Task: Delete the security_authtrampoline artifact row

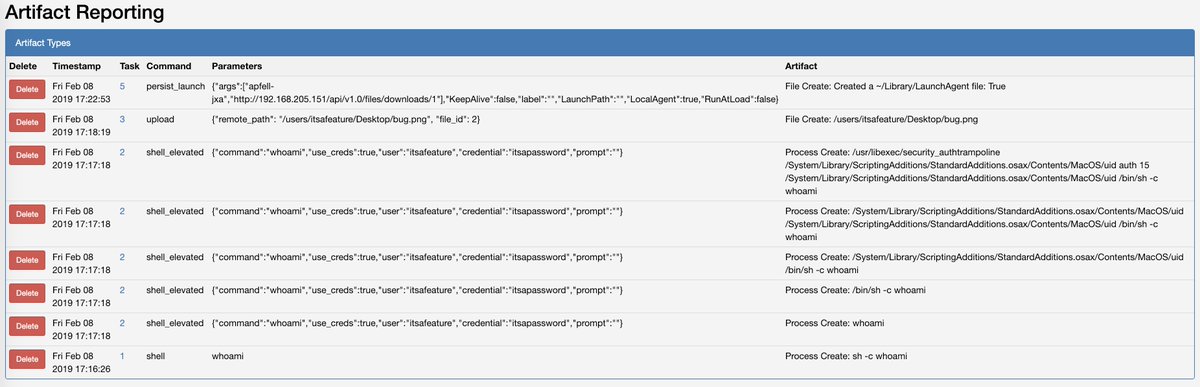Action: (x=27, y=155)
